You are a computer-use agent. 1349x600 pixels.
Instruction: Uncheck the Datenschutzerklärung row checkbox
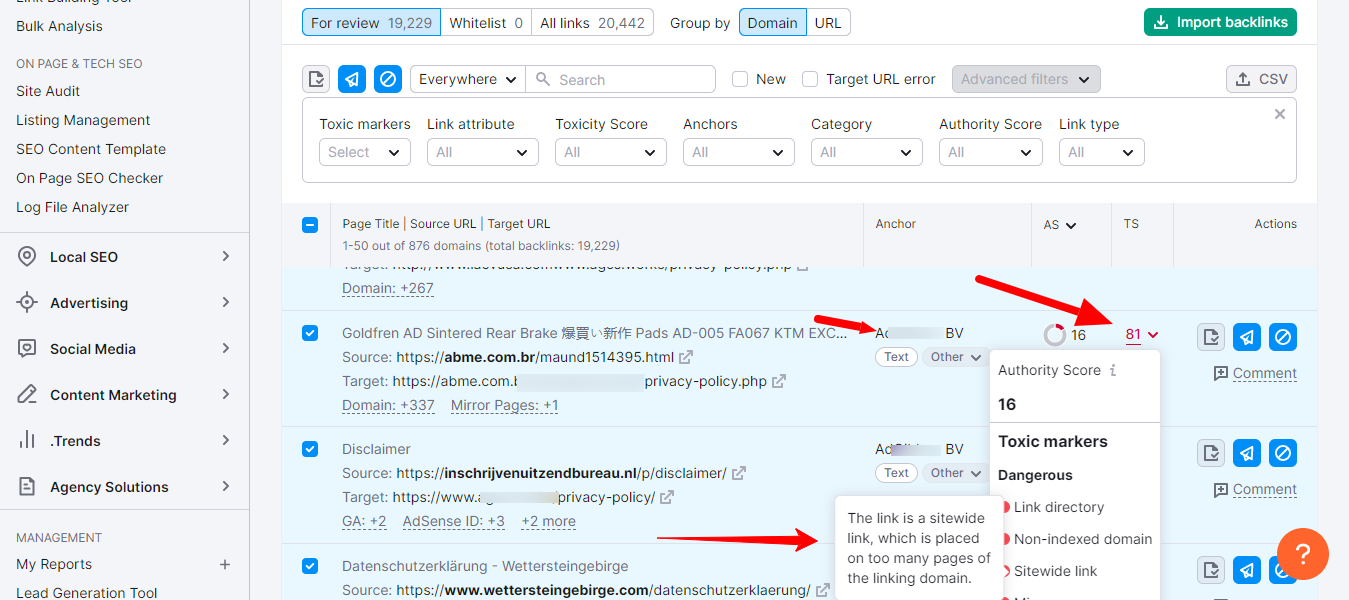[310, 566]
